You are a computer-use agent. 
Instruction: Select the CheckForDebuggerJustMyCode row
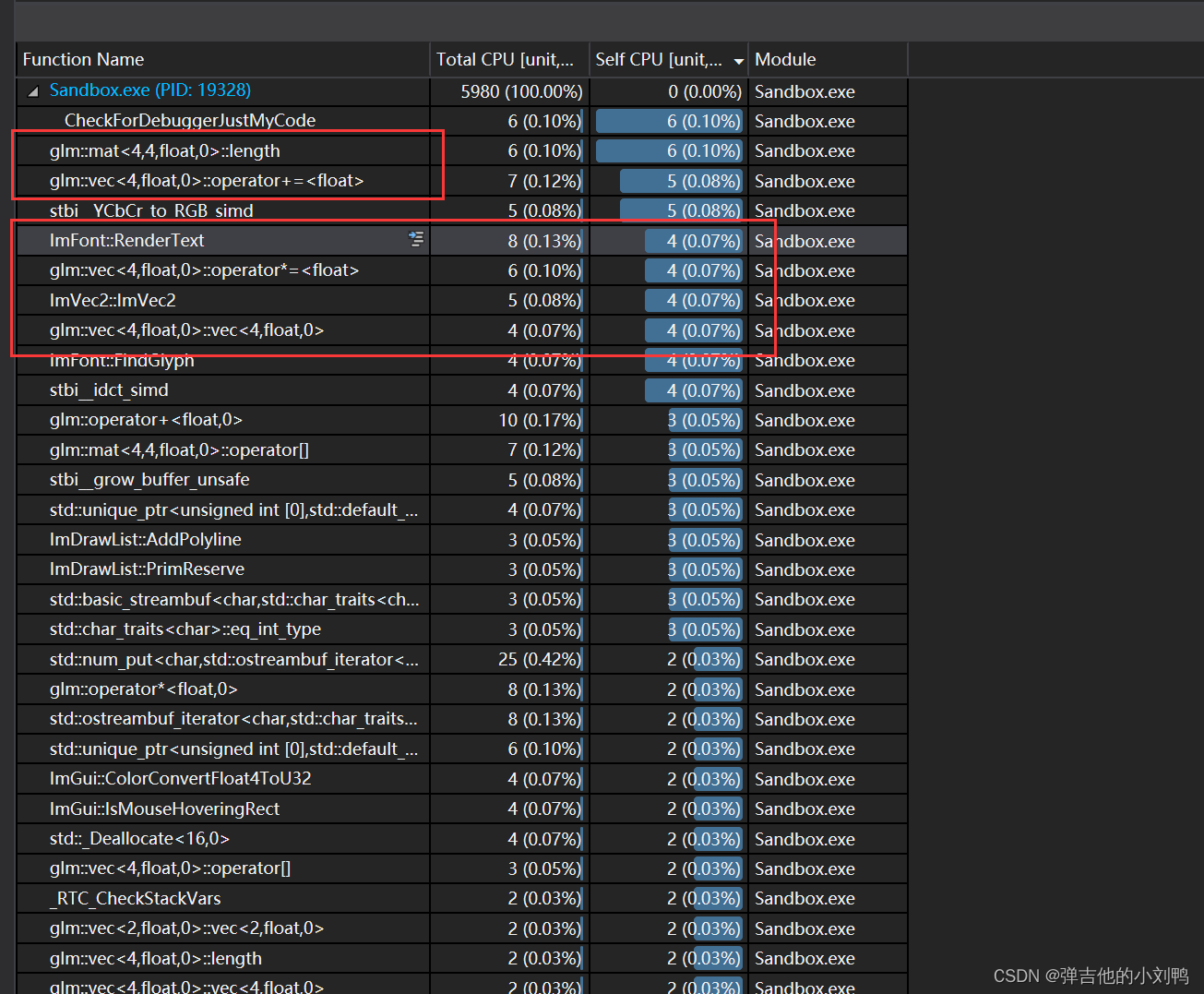point(461,121)
